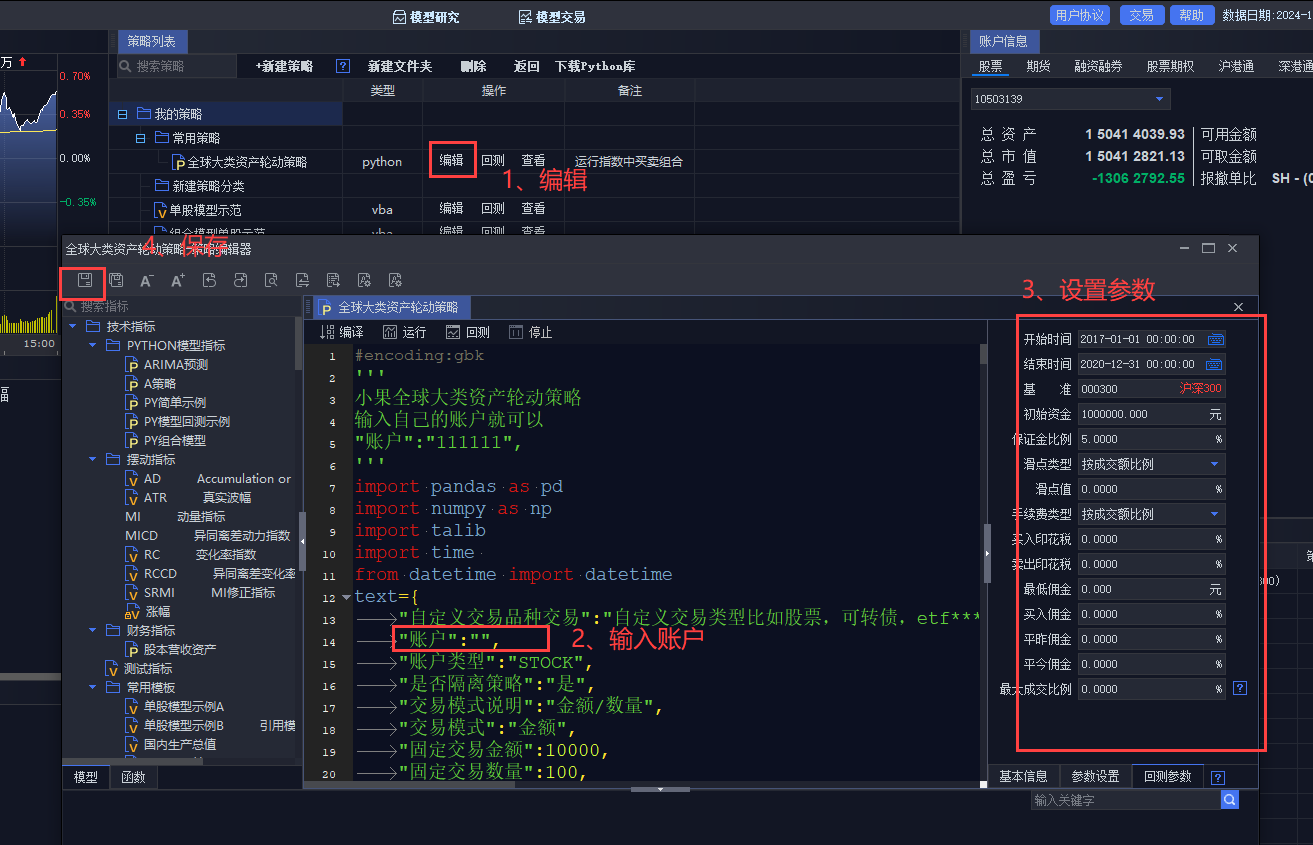Click 编辑 for 全球大类资产轮动策略
The image size is (1313, 845).
(x=452, y=160)
